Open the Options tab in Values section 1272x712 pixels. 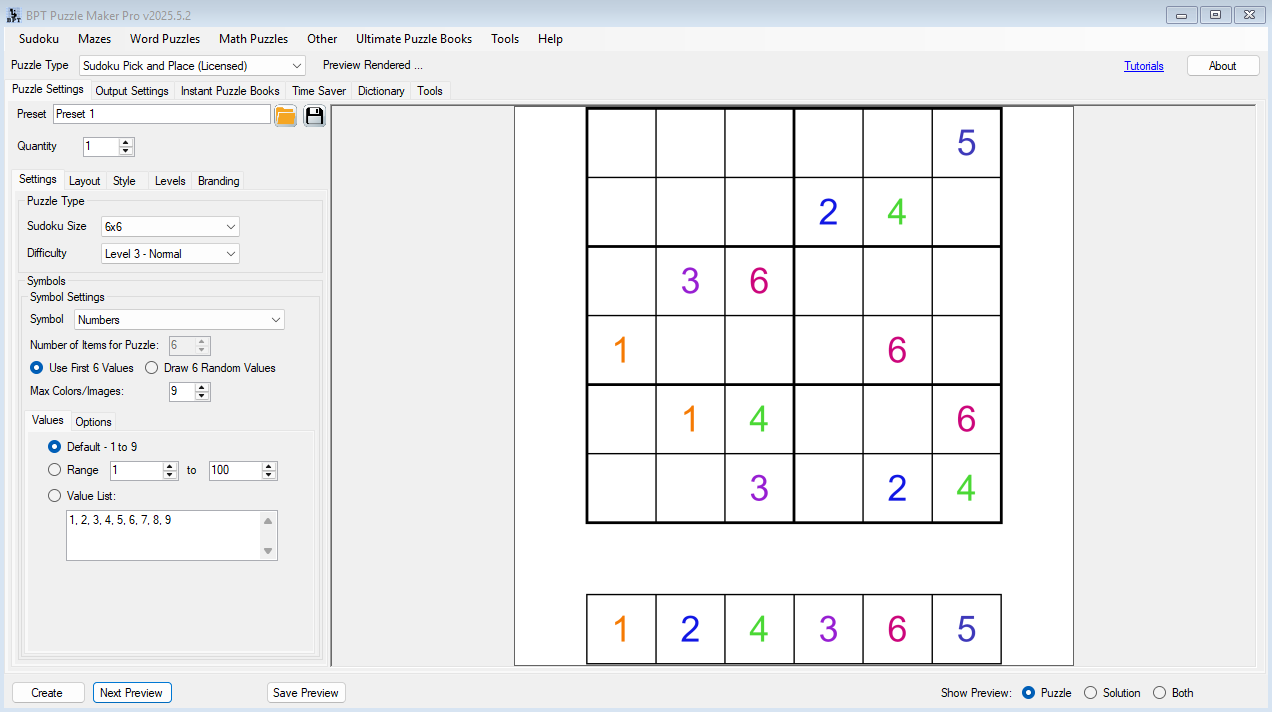pos(92,421)
